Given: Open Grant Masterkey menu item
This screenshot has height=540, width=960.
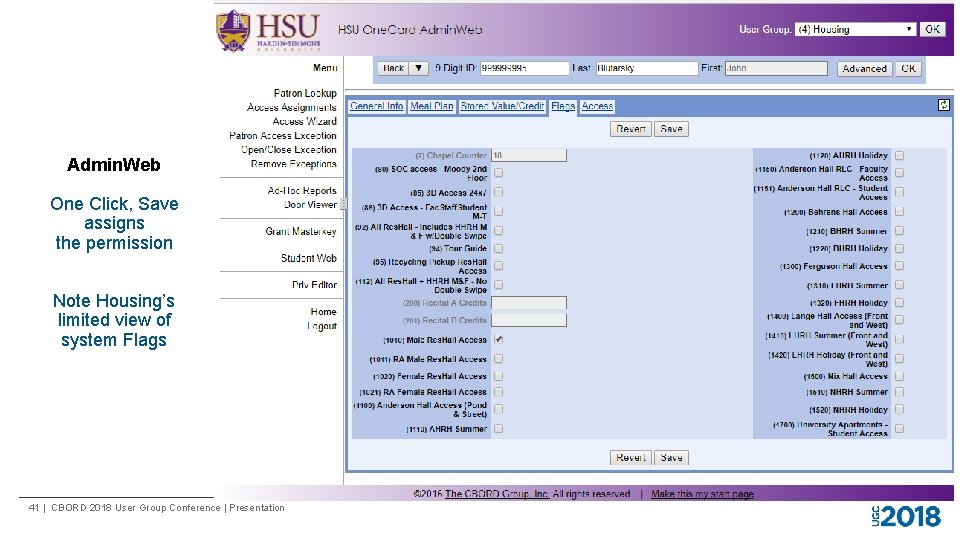Looking at the screenshot, I should tap(301, 231).
